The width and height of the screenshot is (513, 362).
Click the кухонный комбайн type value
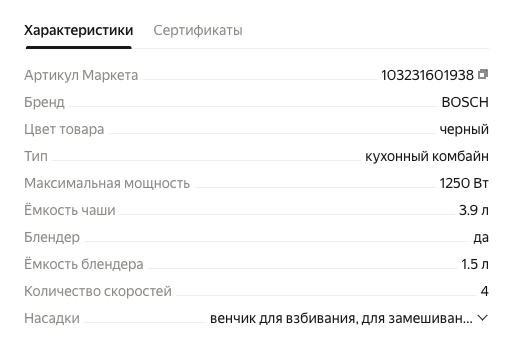coord(427,156)
